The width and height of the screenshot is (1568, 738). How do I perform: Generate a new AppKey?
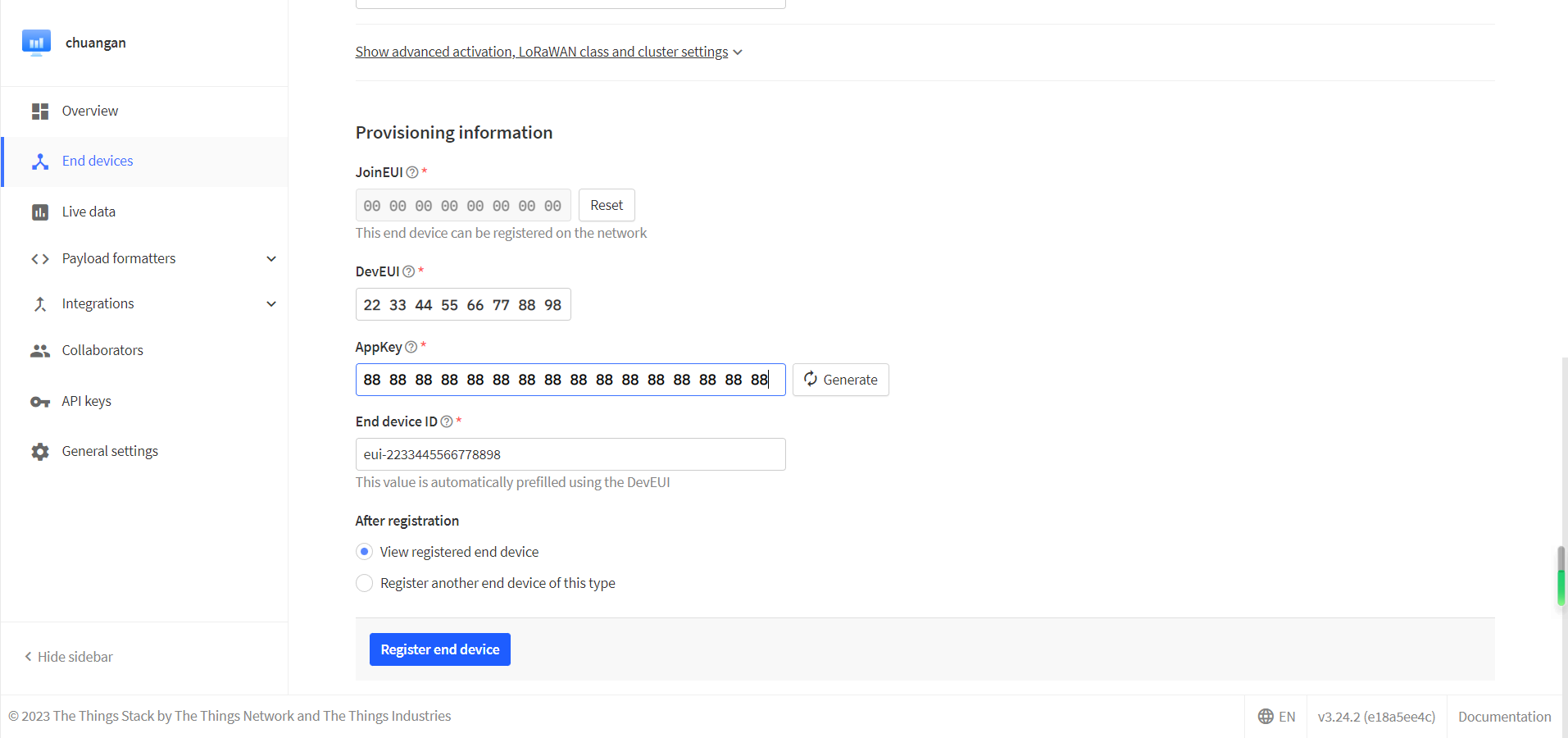tap(840, 380)
